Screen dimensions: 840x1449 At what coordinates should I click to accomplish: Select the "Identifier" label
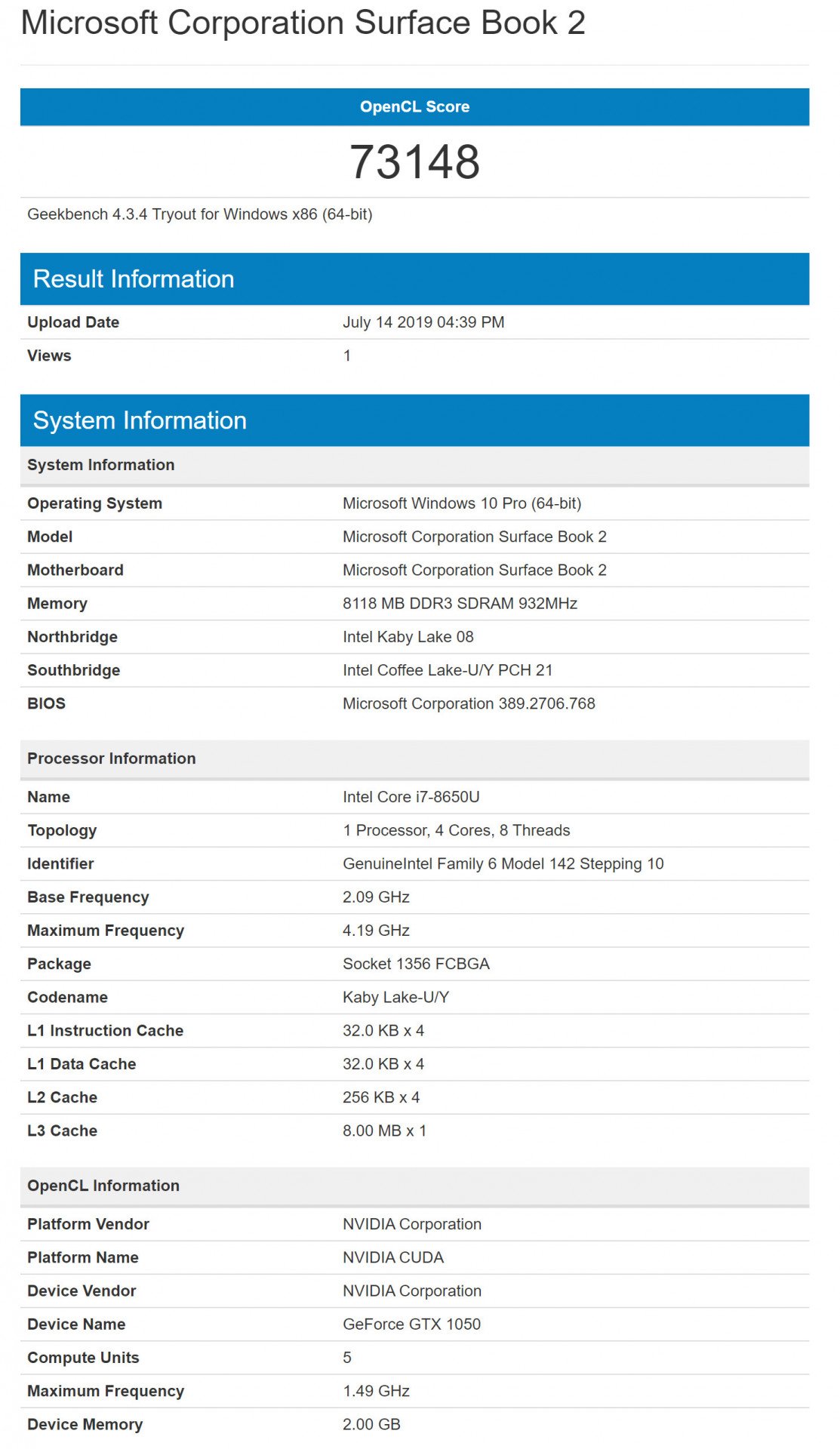(x=60, y=863)
